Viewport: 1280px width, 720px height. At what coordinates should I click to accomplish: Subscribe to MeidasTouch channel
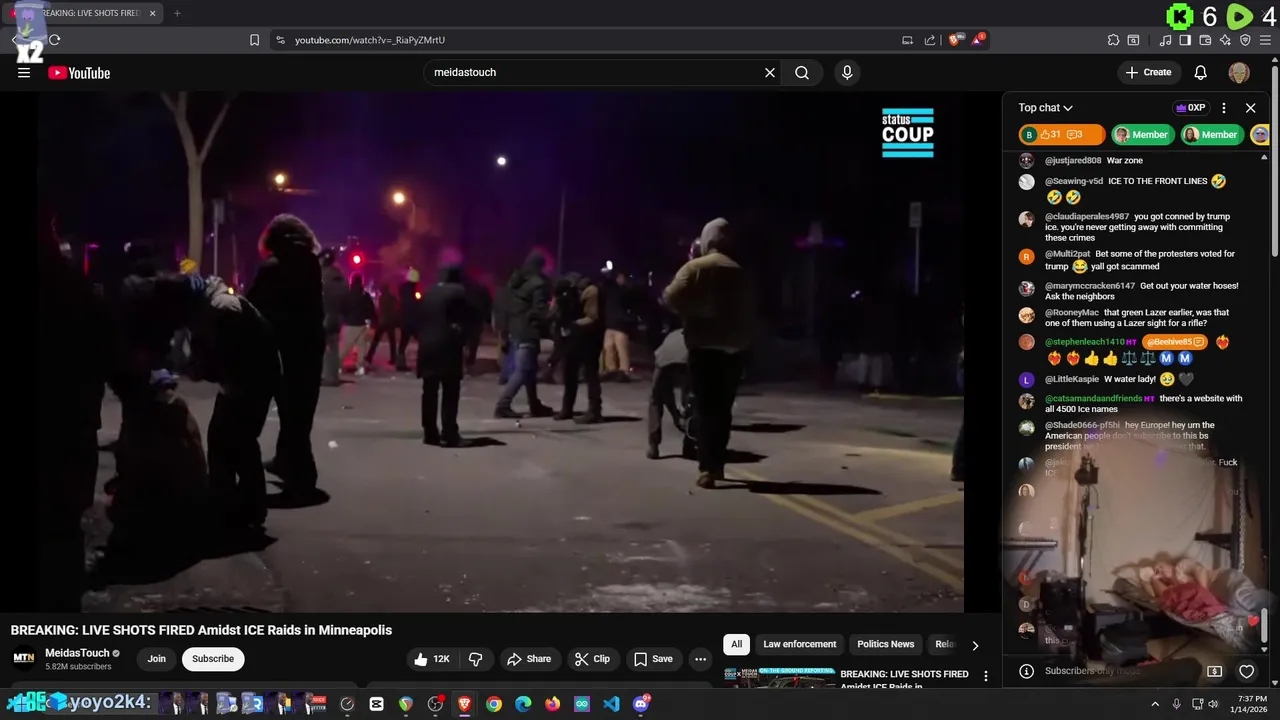213,659
